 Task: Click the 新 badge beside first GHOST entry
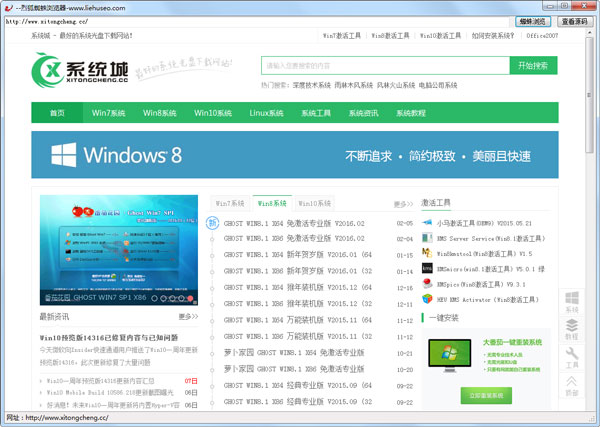point(212,223)
